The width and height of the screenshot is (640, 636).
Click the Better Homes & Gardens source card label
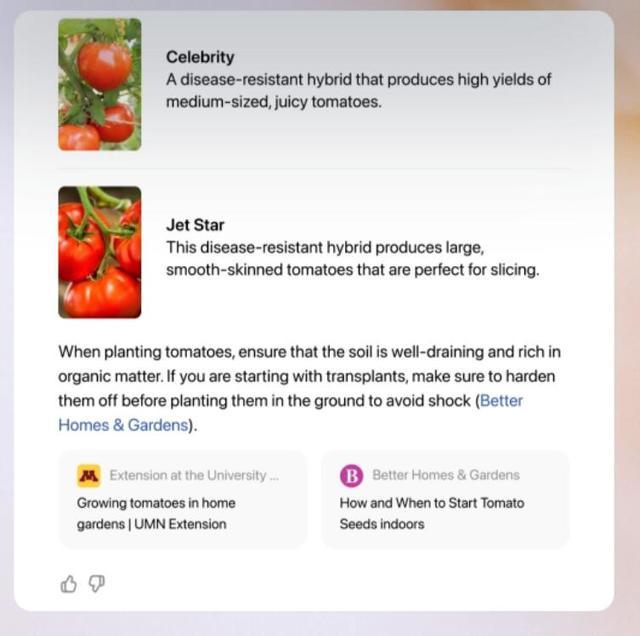click(446, 475)
